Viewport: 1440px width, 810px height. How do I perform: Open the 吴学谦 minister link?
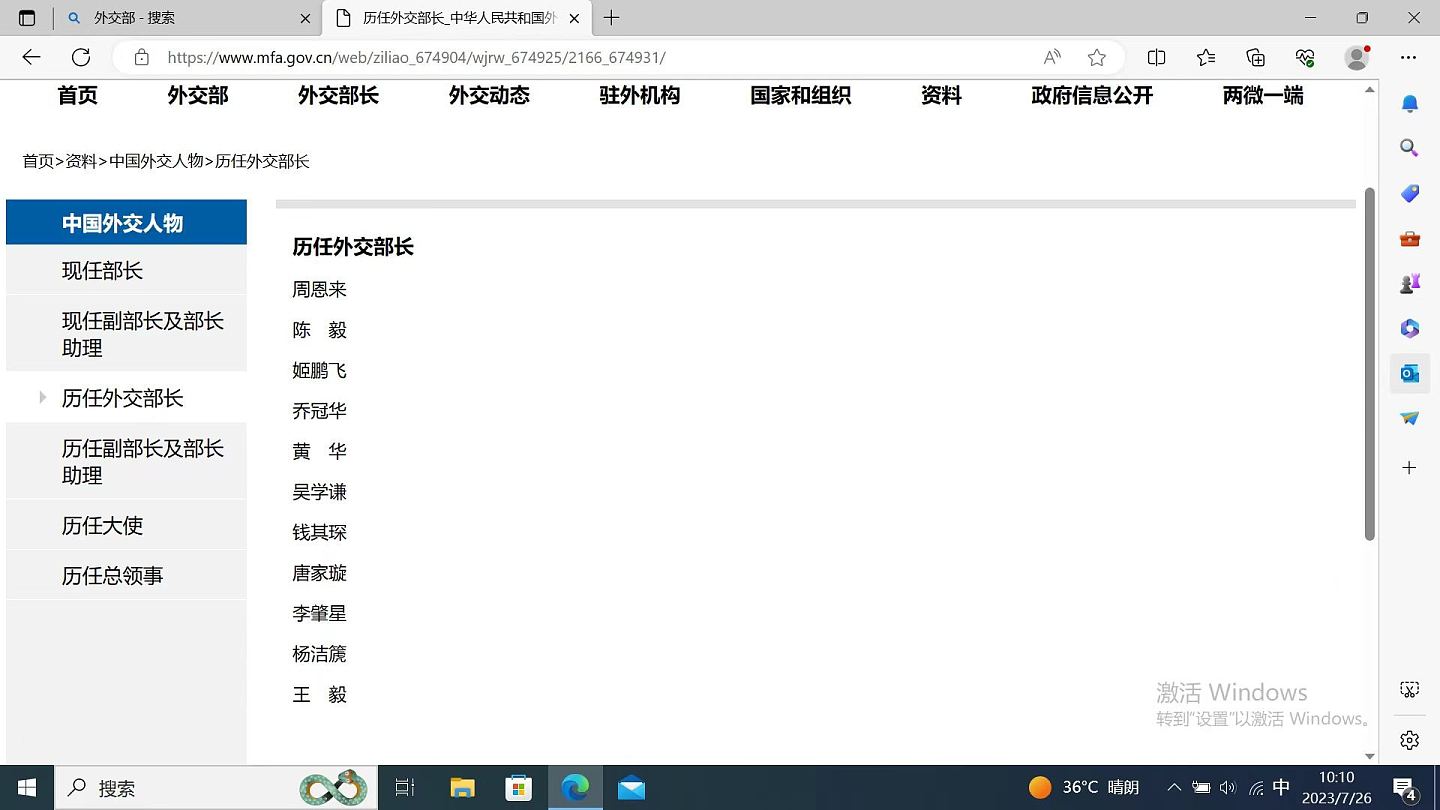320,492
